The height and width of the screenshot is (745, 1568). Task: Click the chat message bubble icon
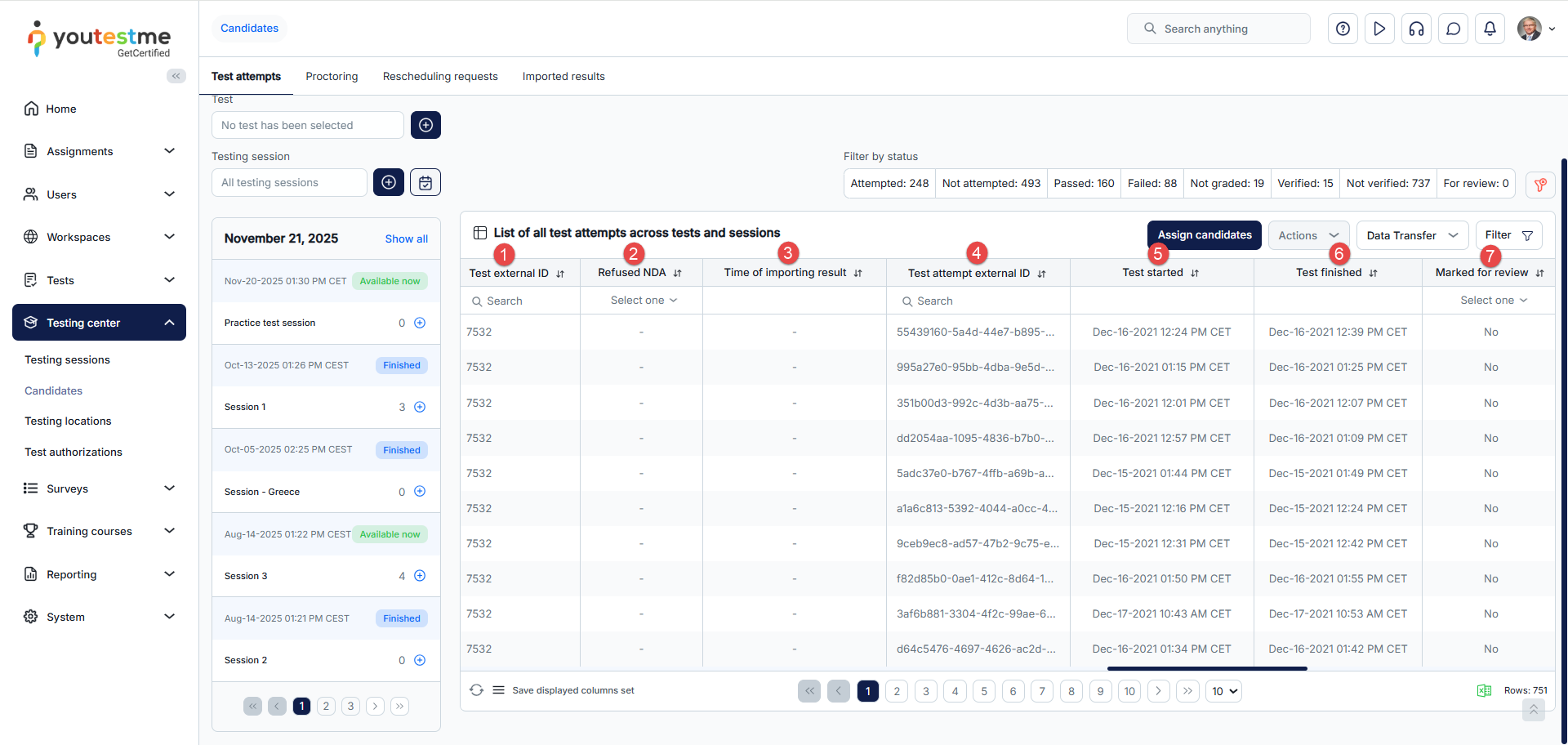click(x=1453, y=29)
